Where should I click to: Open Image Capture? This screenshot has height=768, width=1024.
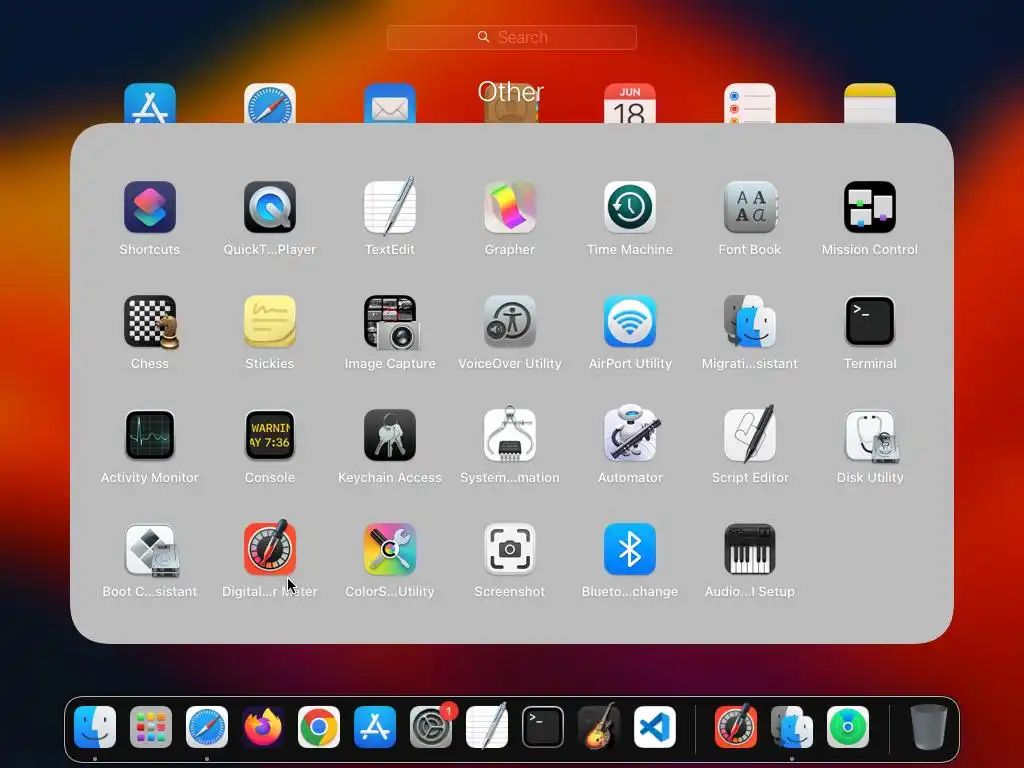tap(391, 322)
